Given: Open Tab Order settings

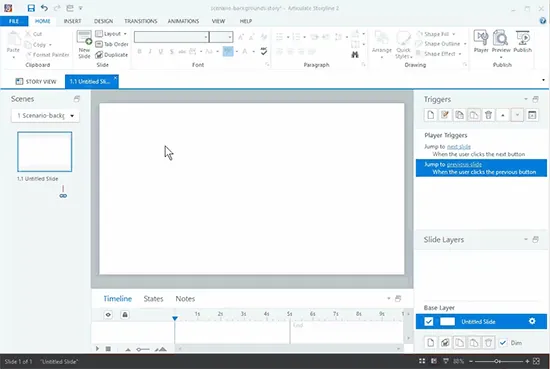Looking at the screenshot, I should [x=112, y=44].
